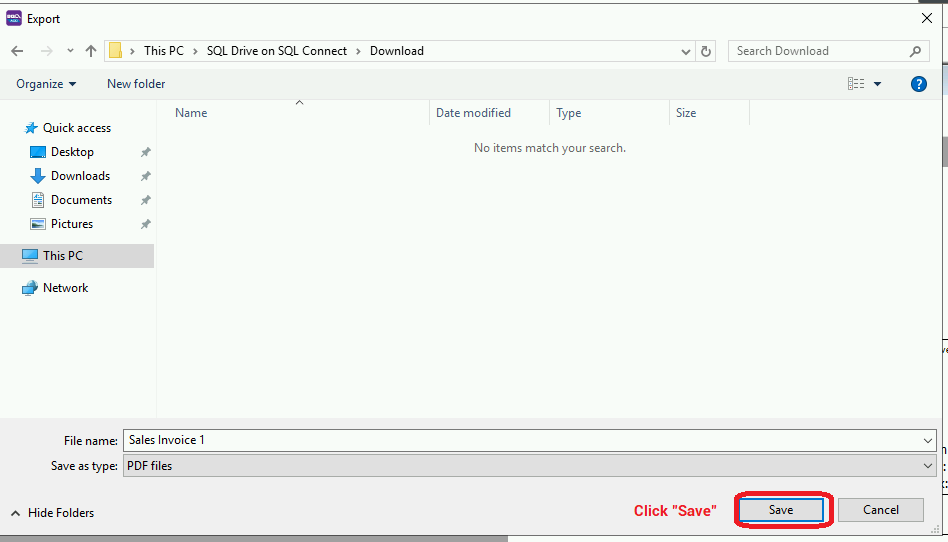Click New folder button
948x542 pixels.
pos(136,84)
